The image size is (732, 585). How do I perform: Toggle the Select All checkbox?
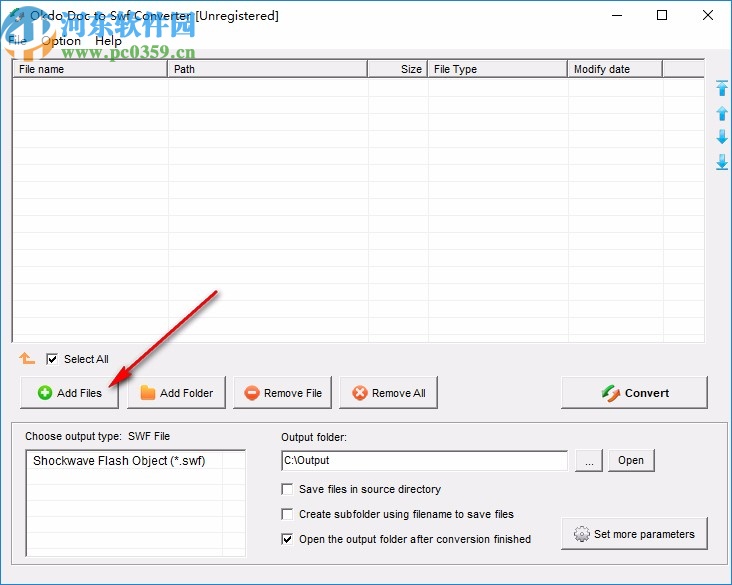tap(52, 359)
